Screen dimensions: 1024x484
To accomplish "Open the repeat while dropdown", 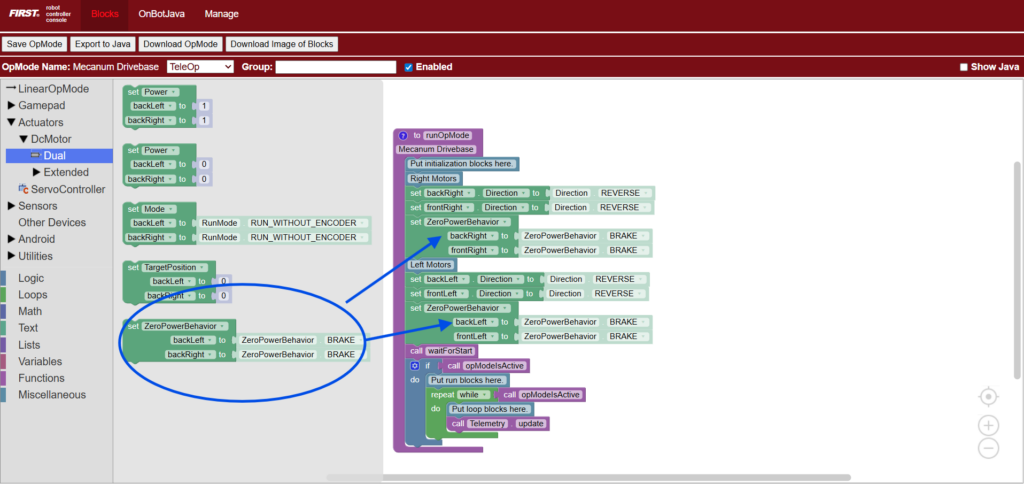I will 474,395.
